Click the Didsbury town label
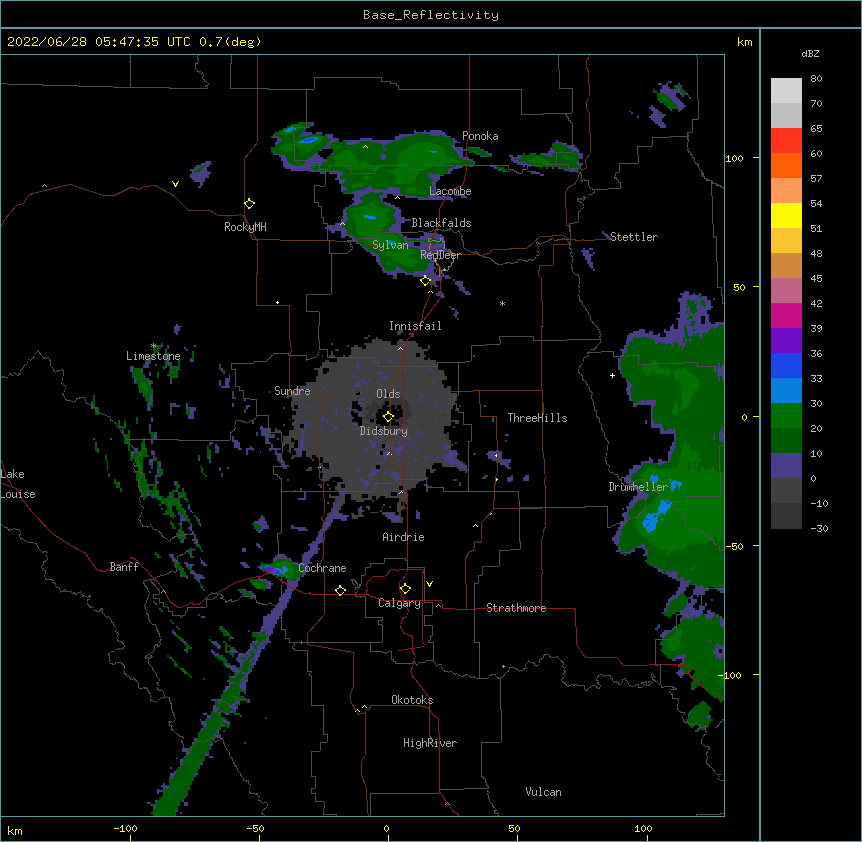This screenshot has height=842, width=862. pos(384,431)
